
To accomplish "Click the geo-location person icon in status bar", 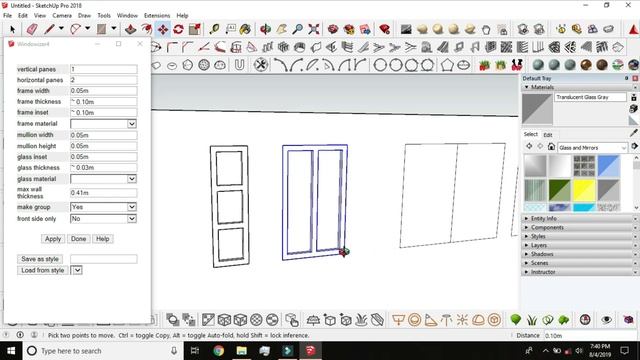I will [34, 335].
